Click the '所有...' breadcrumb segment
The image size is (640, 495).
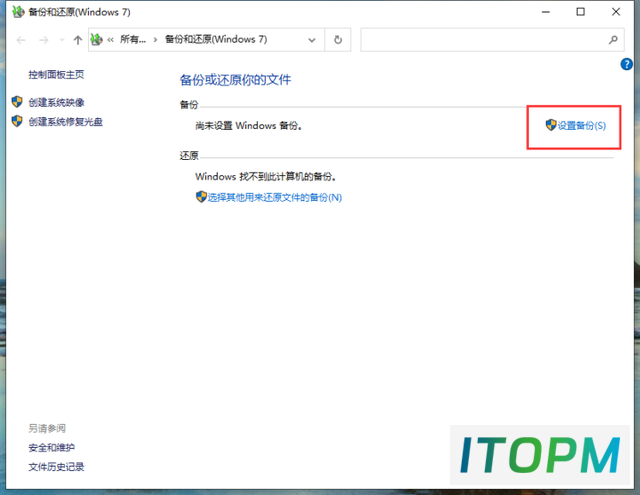[x=133, y=40]
